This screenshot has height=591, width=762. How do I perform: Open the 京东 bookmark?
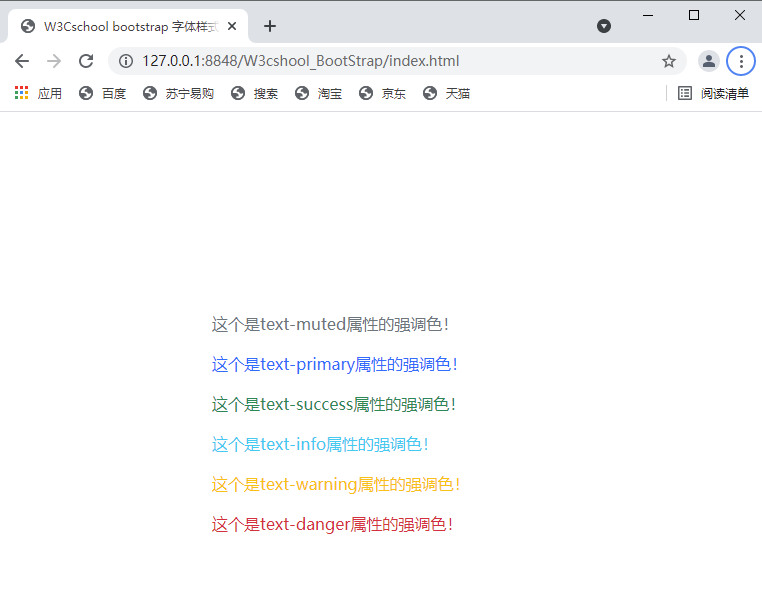click(382, 93)
